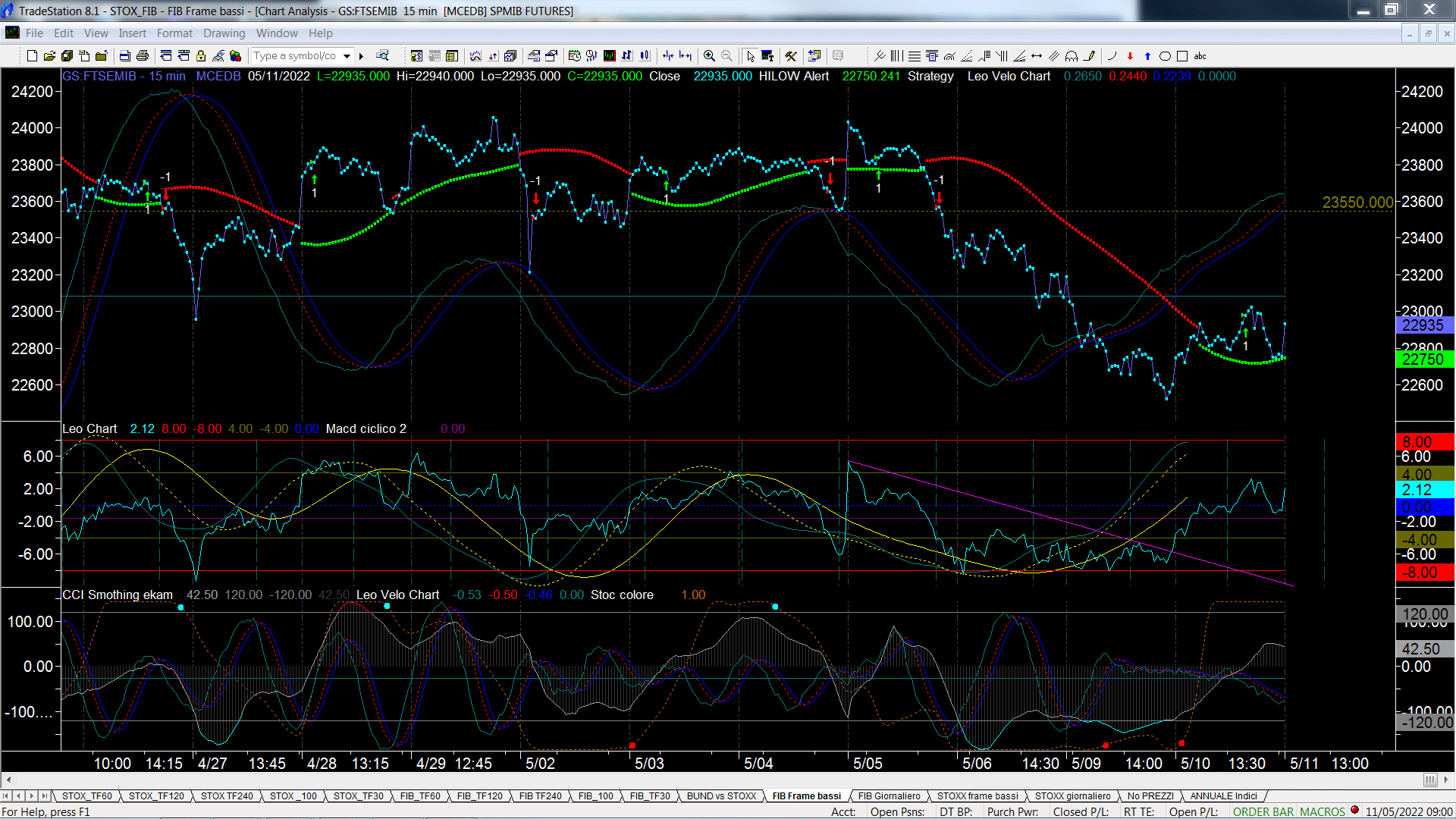The image size is (1456, 819).
Task: Click the 22935 current price label
Action: (x=1423, y=325)
